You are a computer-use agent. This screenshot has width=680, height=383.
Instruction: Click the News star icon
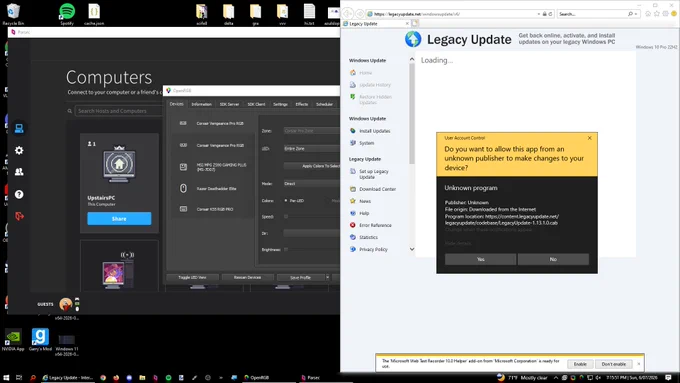click(353, 201)
